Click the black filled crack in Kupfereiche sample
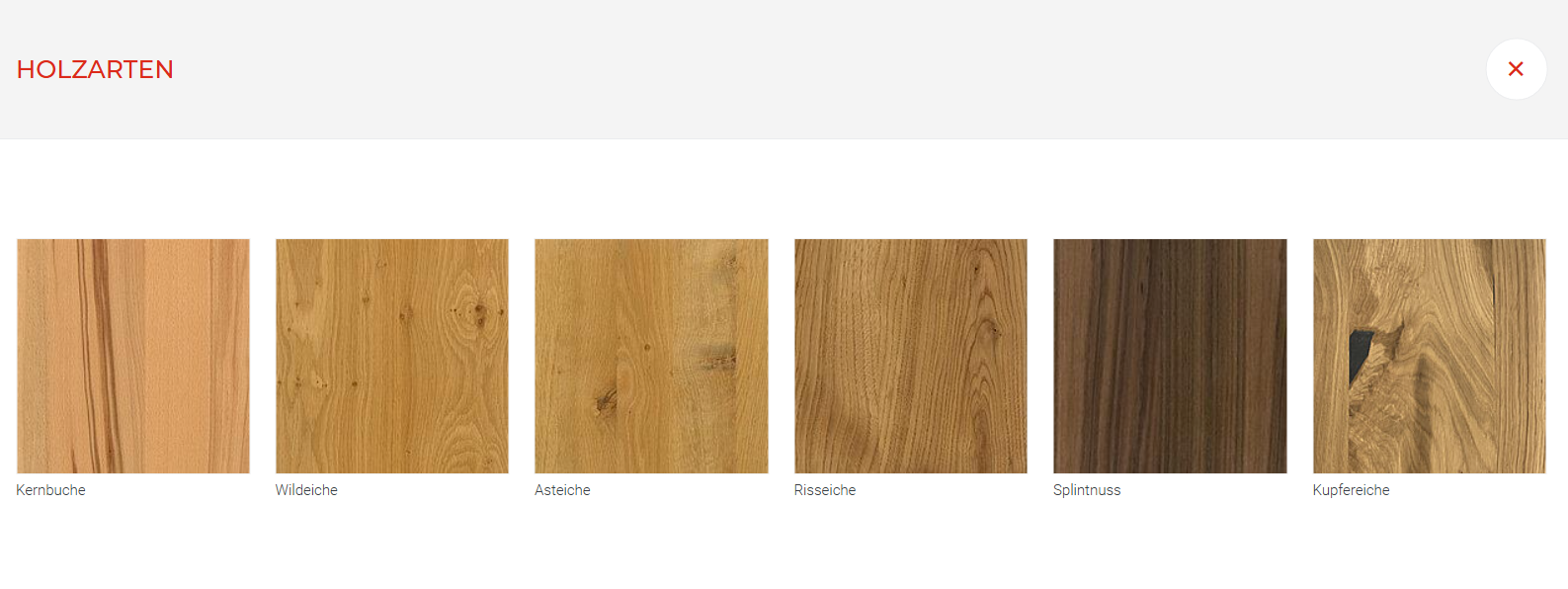 (x=1360, y=356)
